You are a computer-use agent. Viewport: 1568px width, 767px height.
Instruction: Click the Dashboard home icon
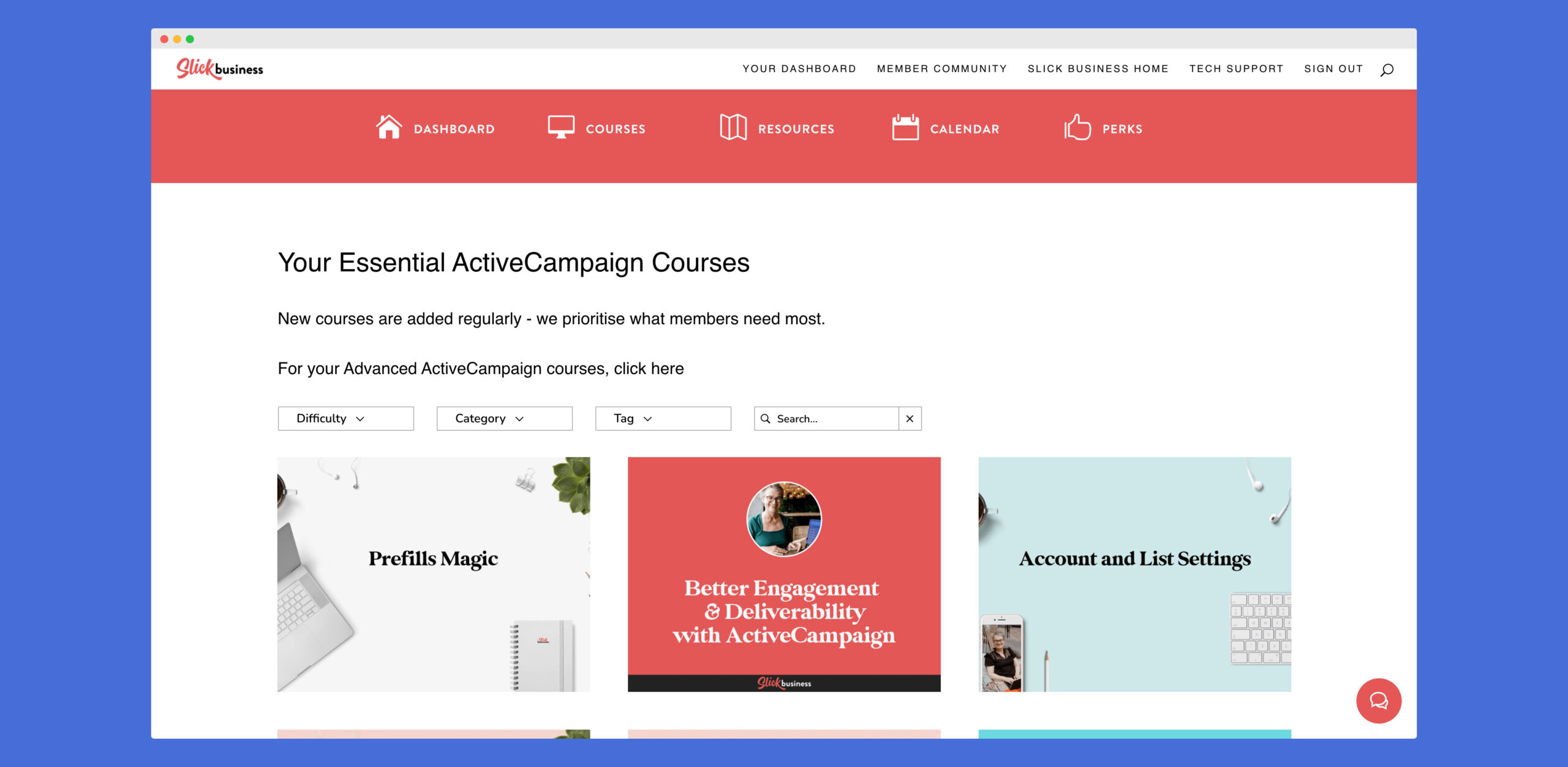click(x=389, y=127)
